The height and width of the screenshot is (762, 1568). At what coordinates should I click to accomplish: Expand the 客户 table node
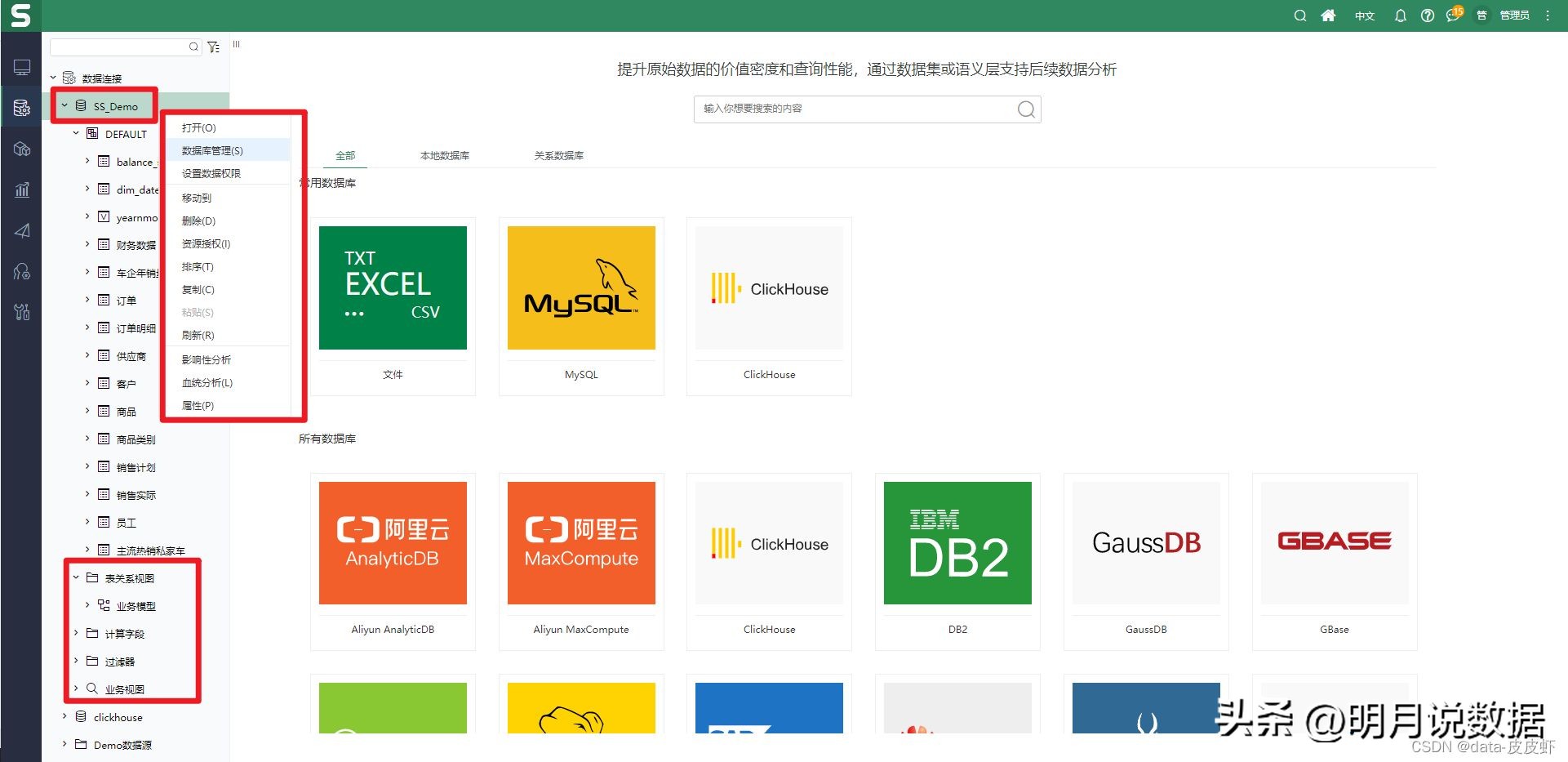click(87, 383)
